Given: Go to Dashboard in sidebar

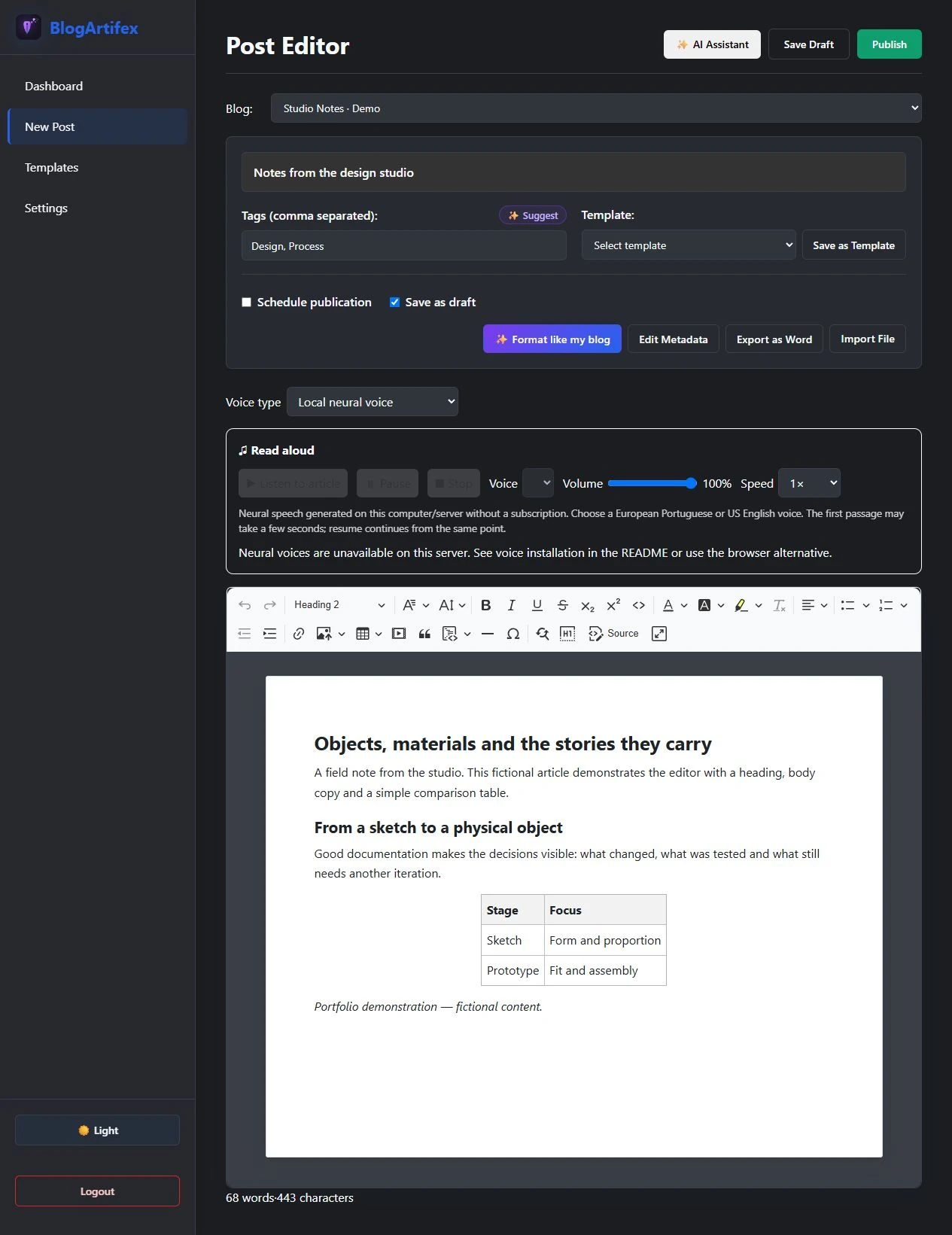Looking at the screenshot, I should click(x=98, y=86).
